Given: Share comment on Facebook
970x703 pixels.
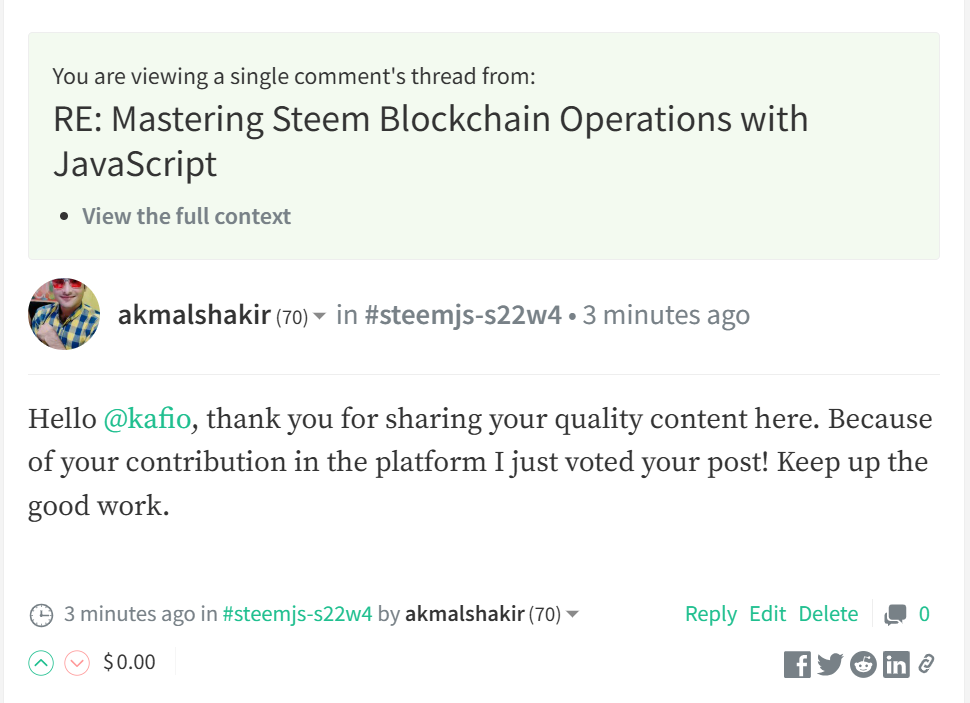Looking at the screenshot, I should 797,665.
